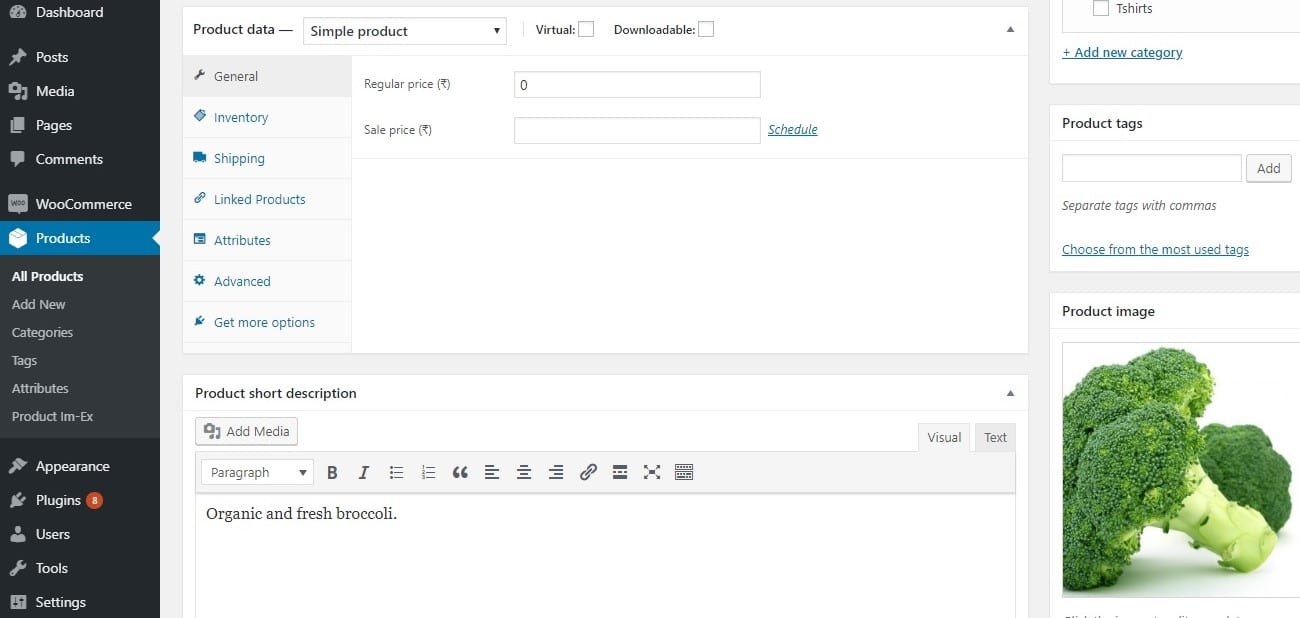This screenshot has height=618, width=1300.
Task: Insert a numbered list
Action: tap(428, 473)
